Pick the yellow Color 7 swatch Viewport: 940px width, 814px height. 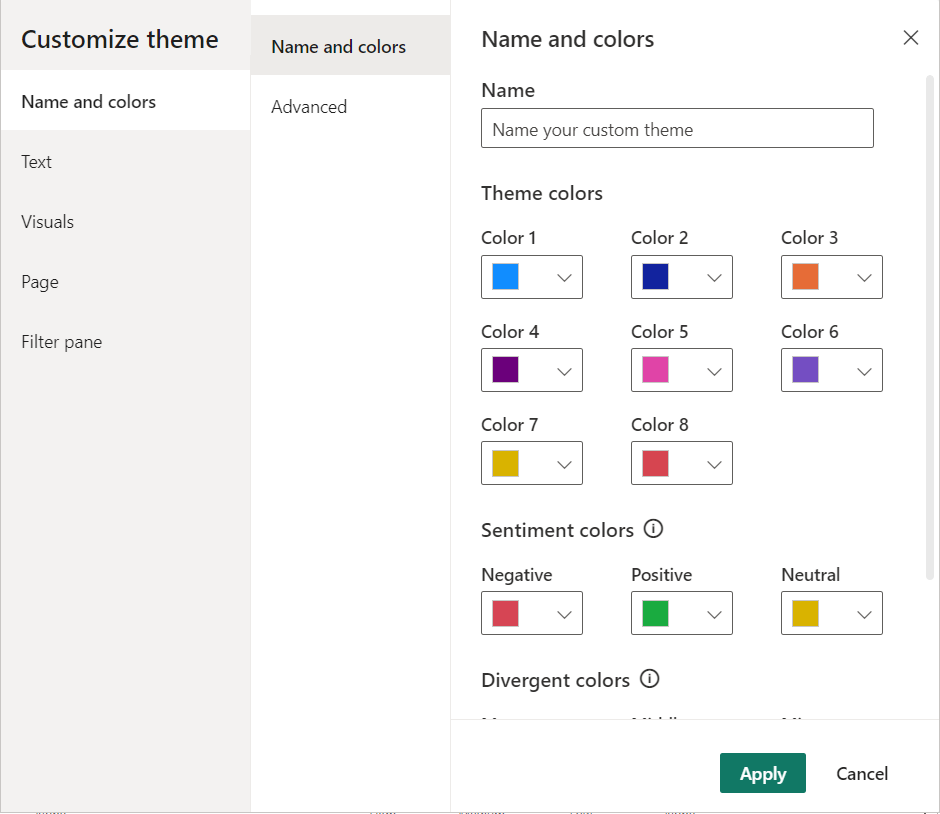(x=506, y=463)
